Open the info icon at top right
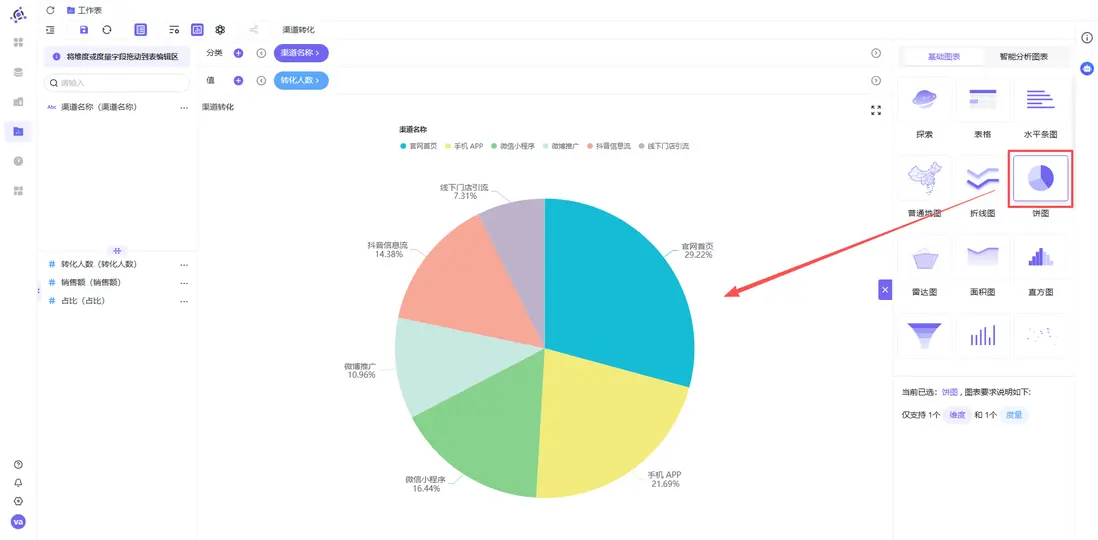Image resolution: width=1098 pixels, height=540 pixels. tap(1087, 38)
